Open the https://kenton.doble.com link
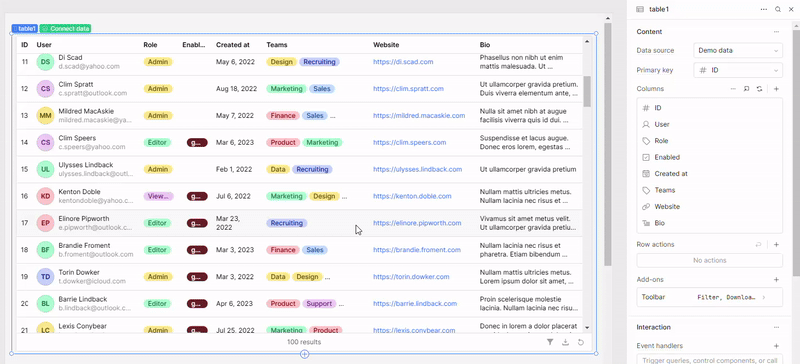Screen dimensions: 800x364 [412, 196]
